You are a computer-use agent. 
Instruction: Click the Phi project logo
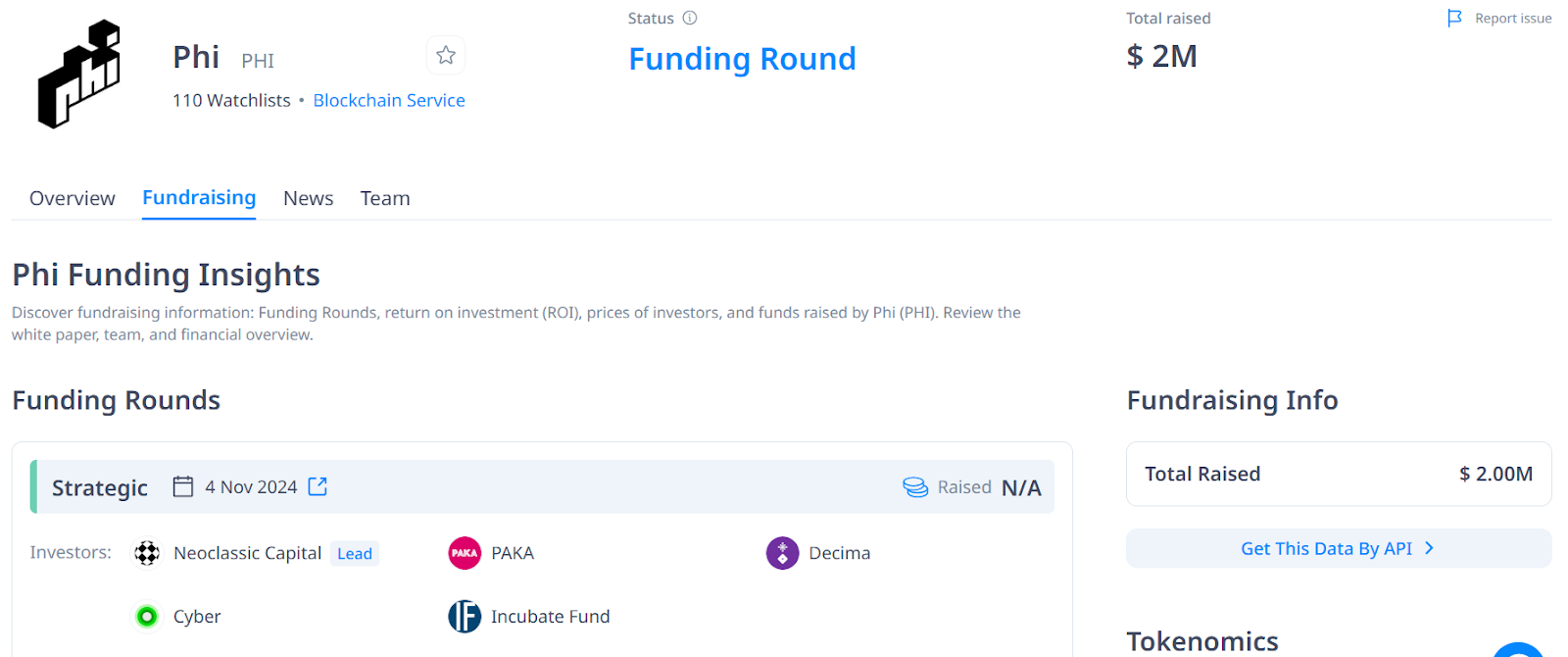pos(79,74)
